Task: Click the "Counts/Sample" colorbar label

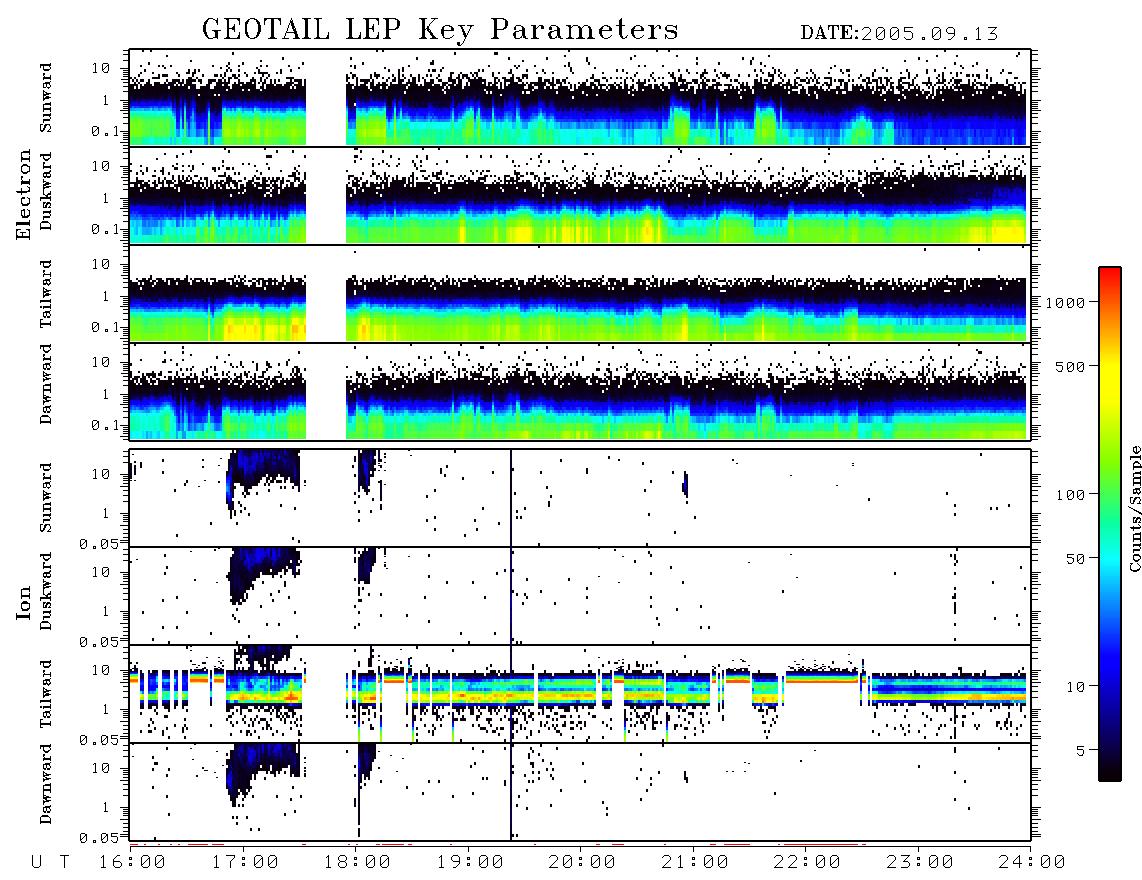Action: point(1135,508)
